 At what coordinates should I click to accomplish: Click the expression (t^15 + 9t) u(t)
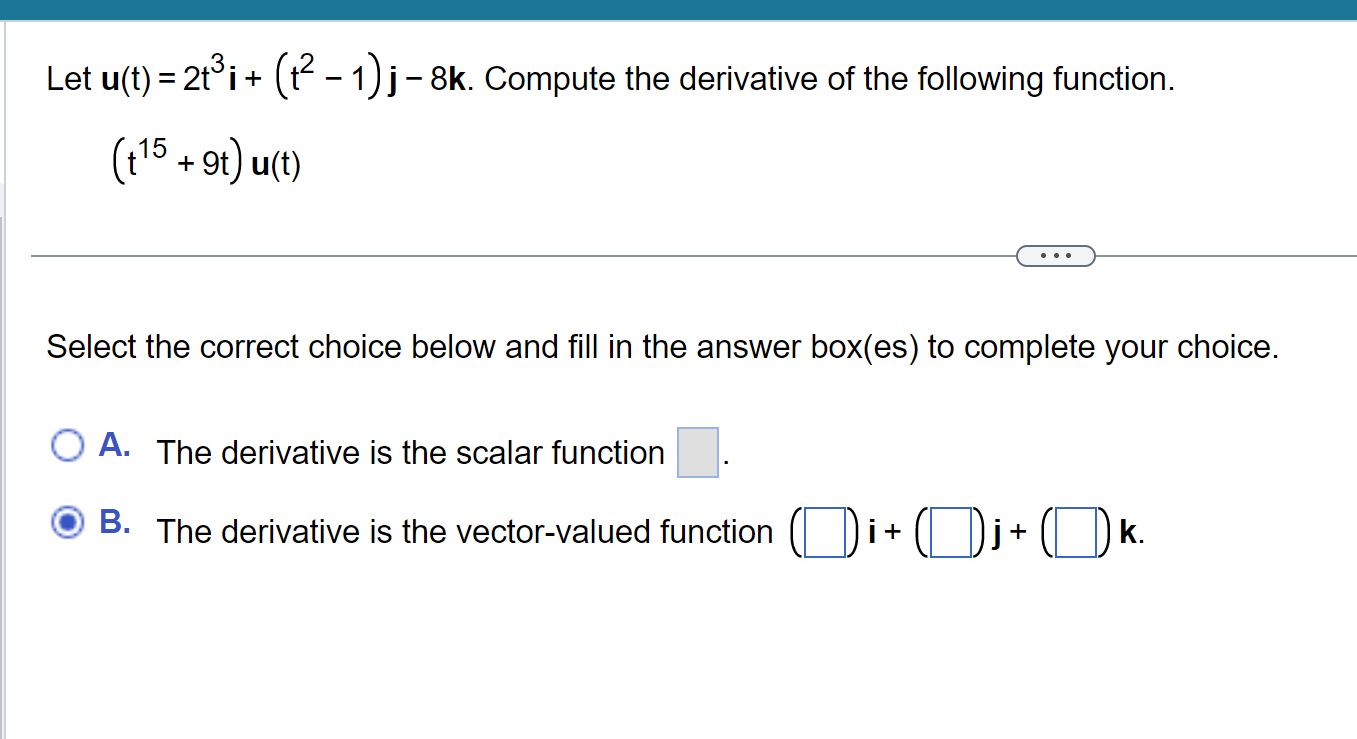205,160
